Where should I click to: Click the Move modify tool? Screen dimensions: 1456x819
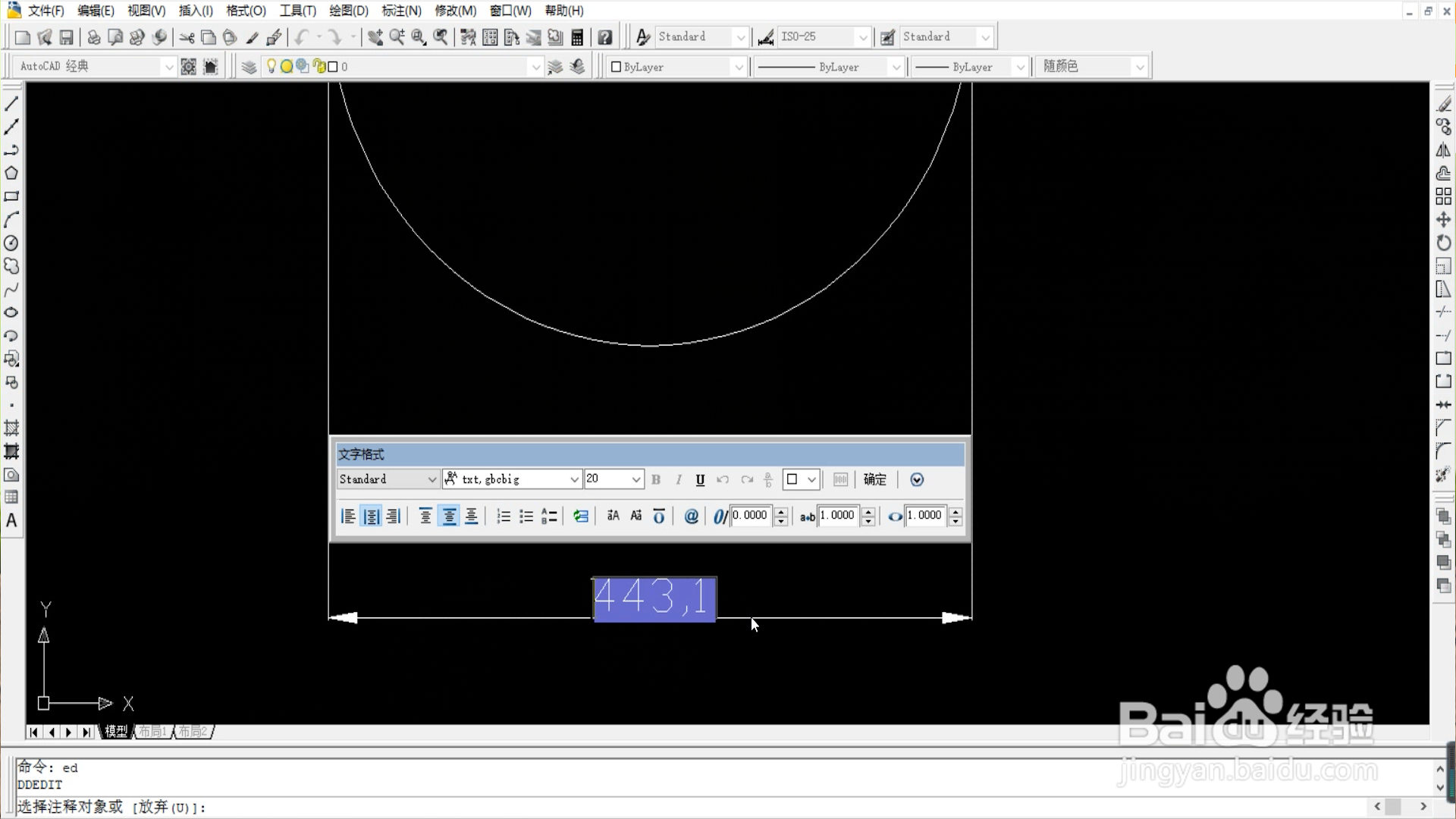point(1443,220)
